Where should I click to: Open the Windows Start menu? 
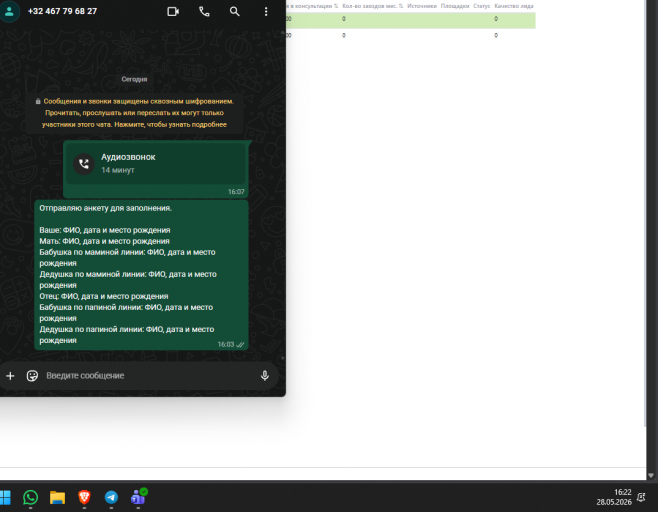pyautogui.click(x=5, y=498)
